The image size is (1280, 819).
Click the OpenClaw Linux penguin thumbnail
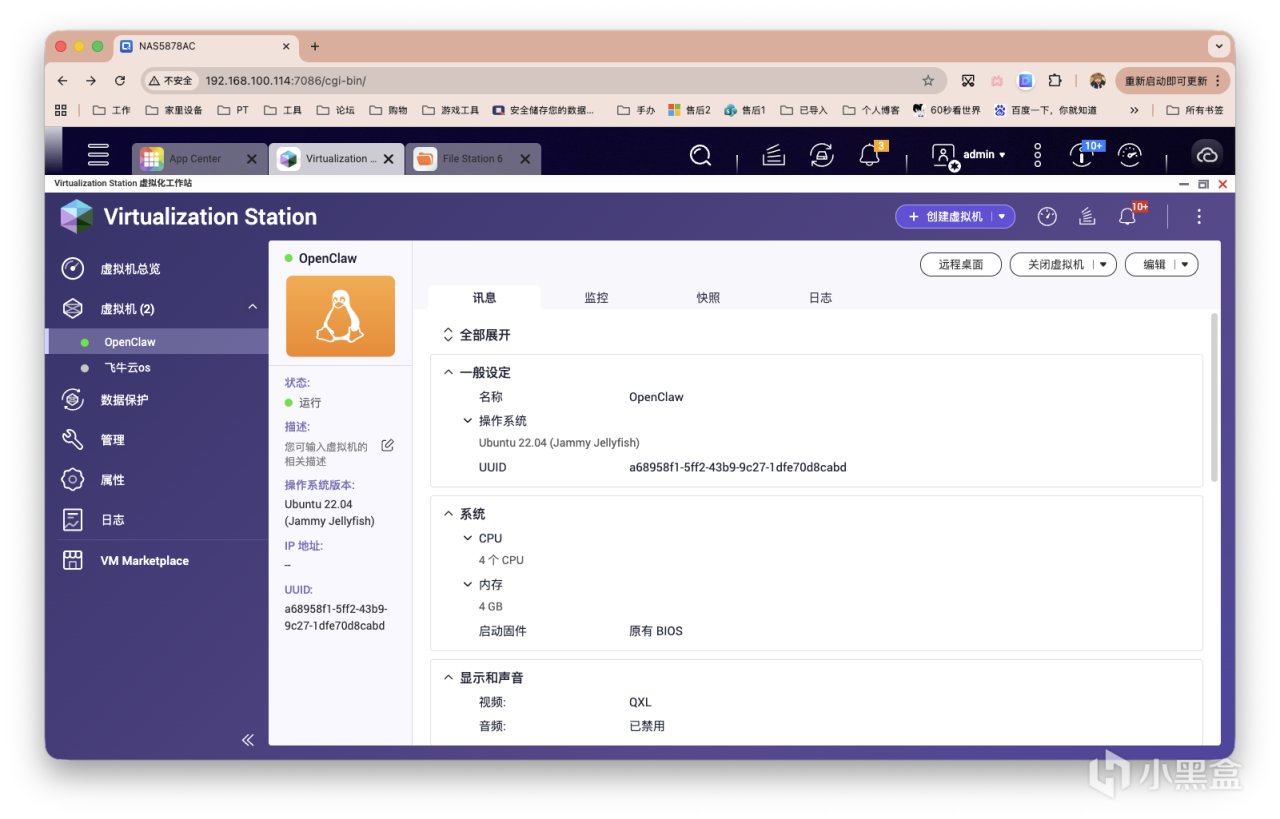point(340,316)
